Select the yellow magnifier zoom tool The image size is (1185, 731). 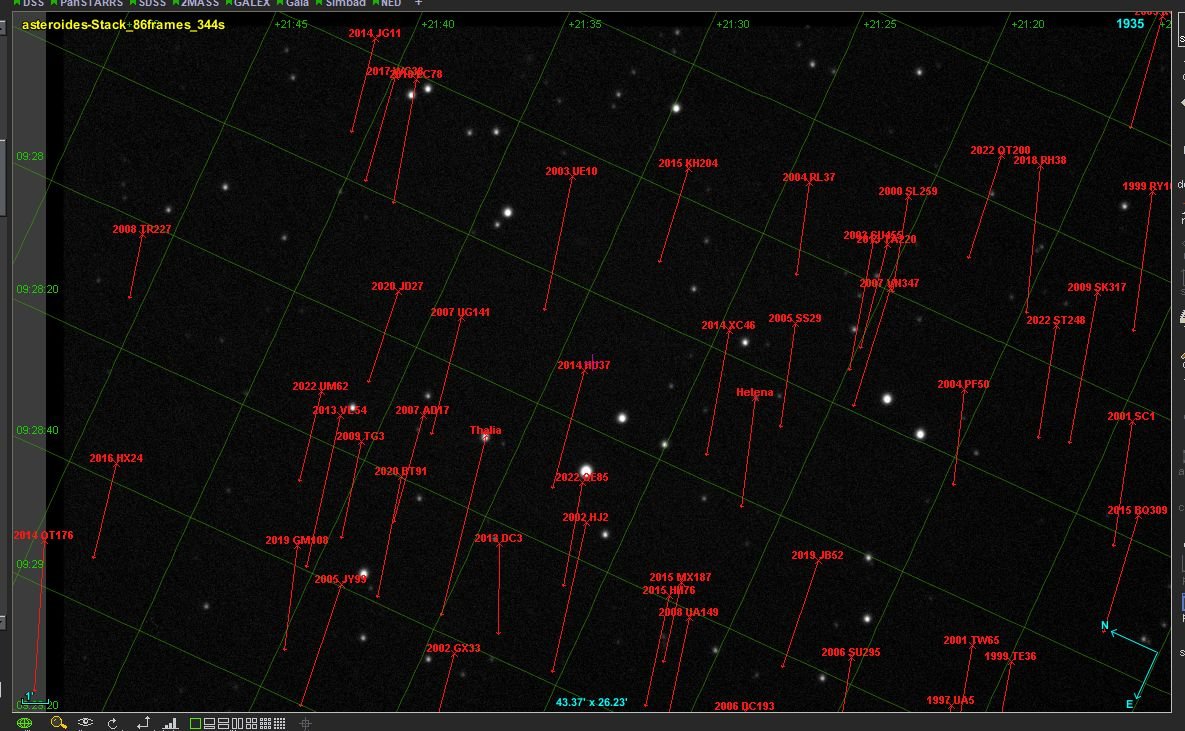59,723
